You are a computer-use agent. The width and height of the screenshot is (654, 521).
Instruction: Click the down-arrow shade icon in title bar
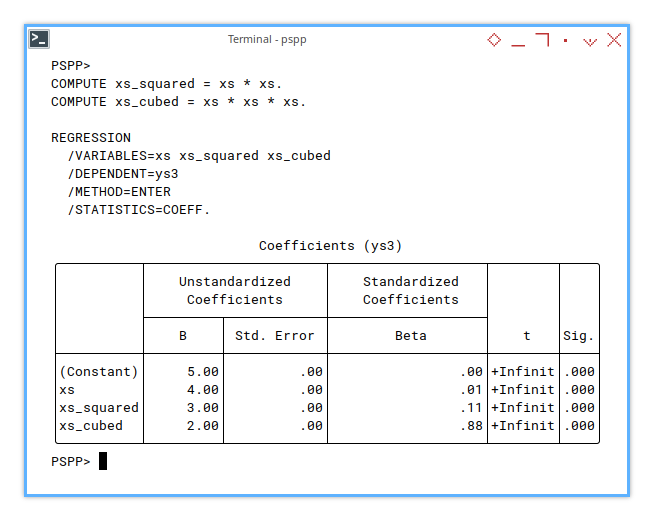[590, 41]
